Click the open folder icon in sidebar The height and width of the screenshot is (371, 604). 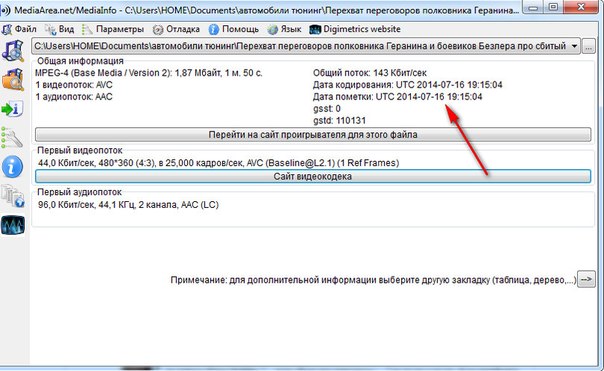(x=13, y=80)
